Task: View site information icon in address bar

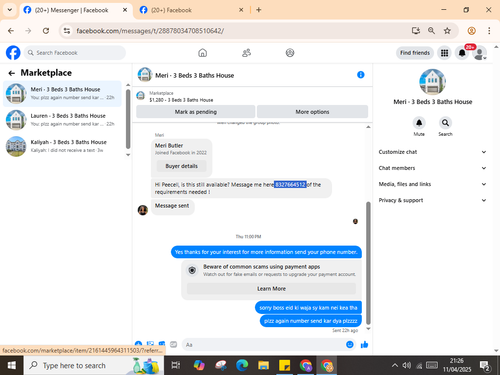Action: (67, 31)
